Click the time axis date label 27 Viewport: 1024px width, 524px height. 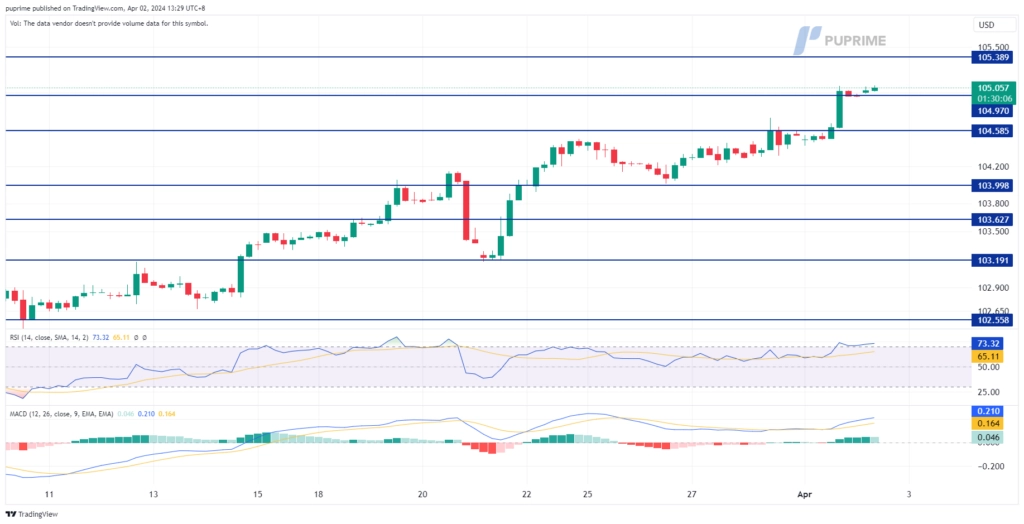tap(692, 494)
